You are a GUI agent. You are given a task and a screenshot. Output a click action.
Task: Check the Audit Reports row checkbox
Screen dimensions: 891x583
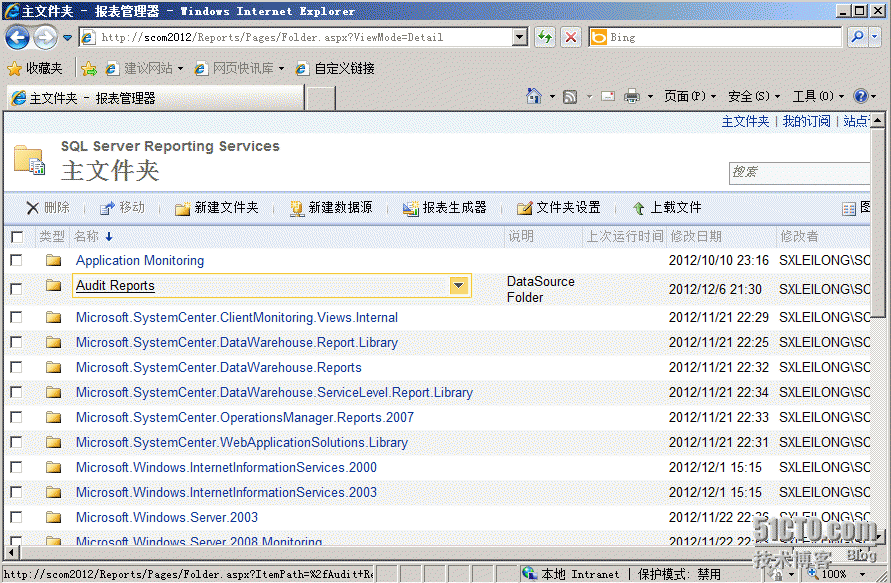click(x=16, y=289)
